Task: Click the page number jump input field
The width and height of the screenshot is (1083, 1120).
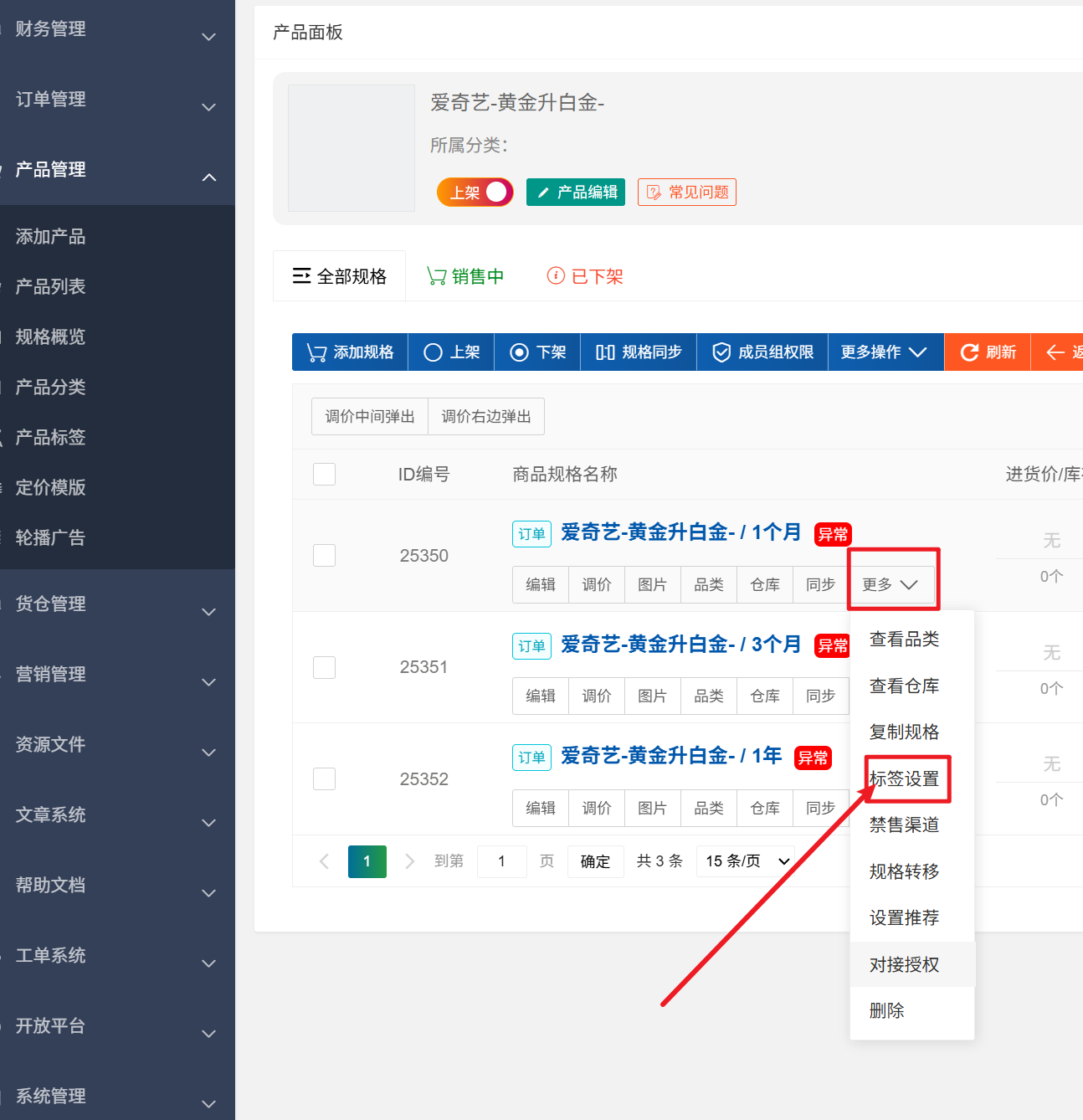Action: point(501,861)
